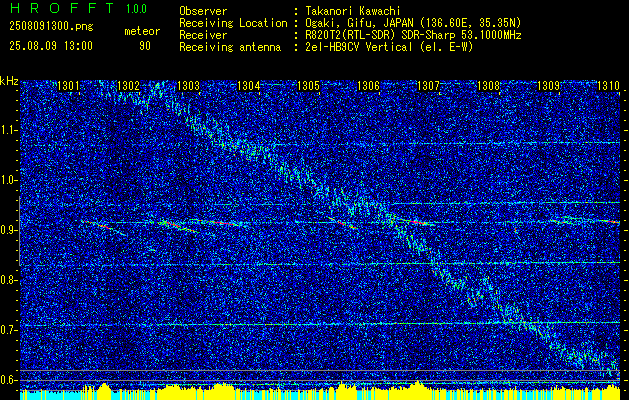The image size is (629, 400).
Task: Click the 0.6 frequency axis label
Action: 9,380
